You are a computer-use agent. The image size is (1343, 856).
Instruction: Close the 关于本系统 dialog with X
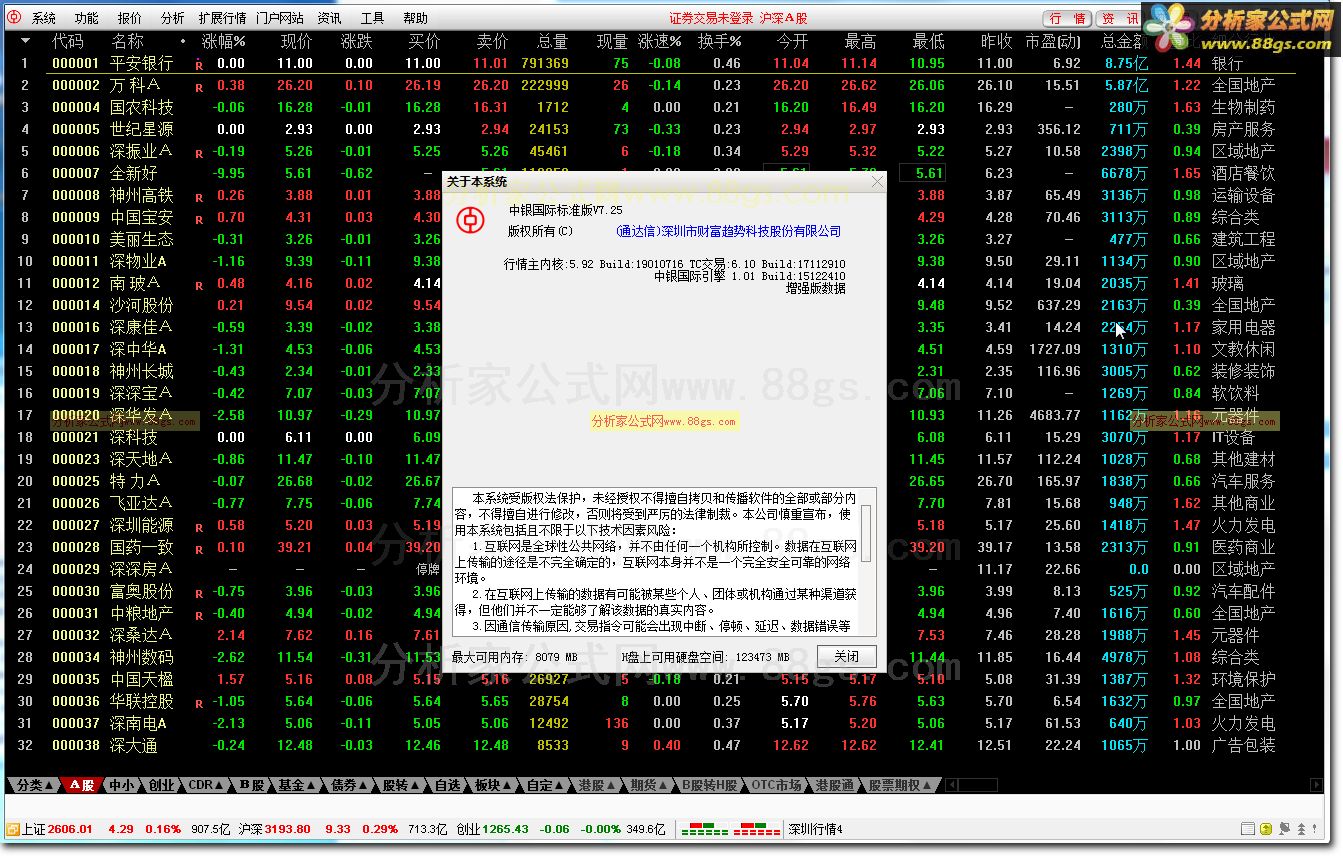pyautogui.click(x=877, y=181)
